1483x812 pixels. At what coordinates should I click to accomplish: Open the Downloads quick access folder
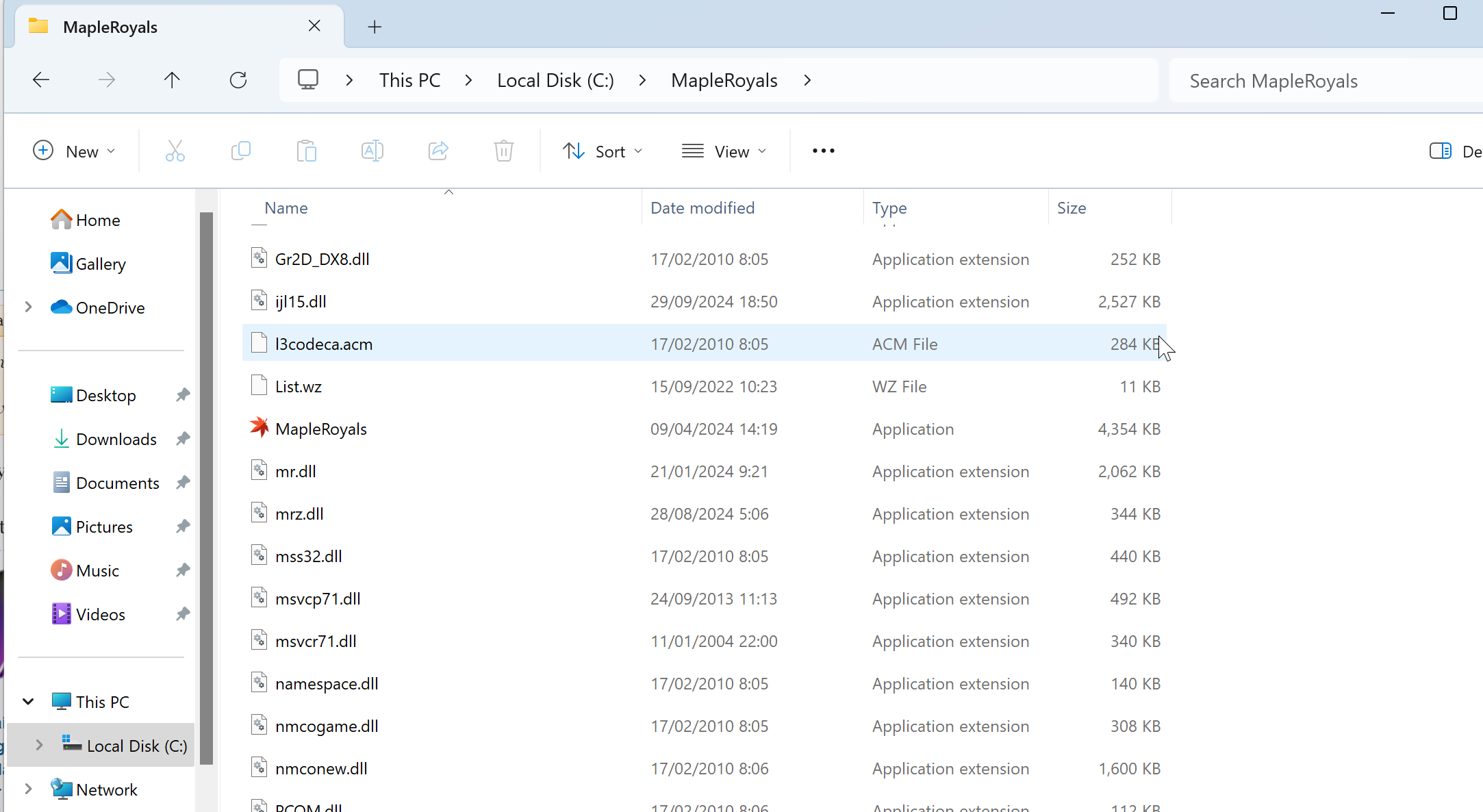[104, 439]
